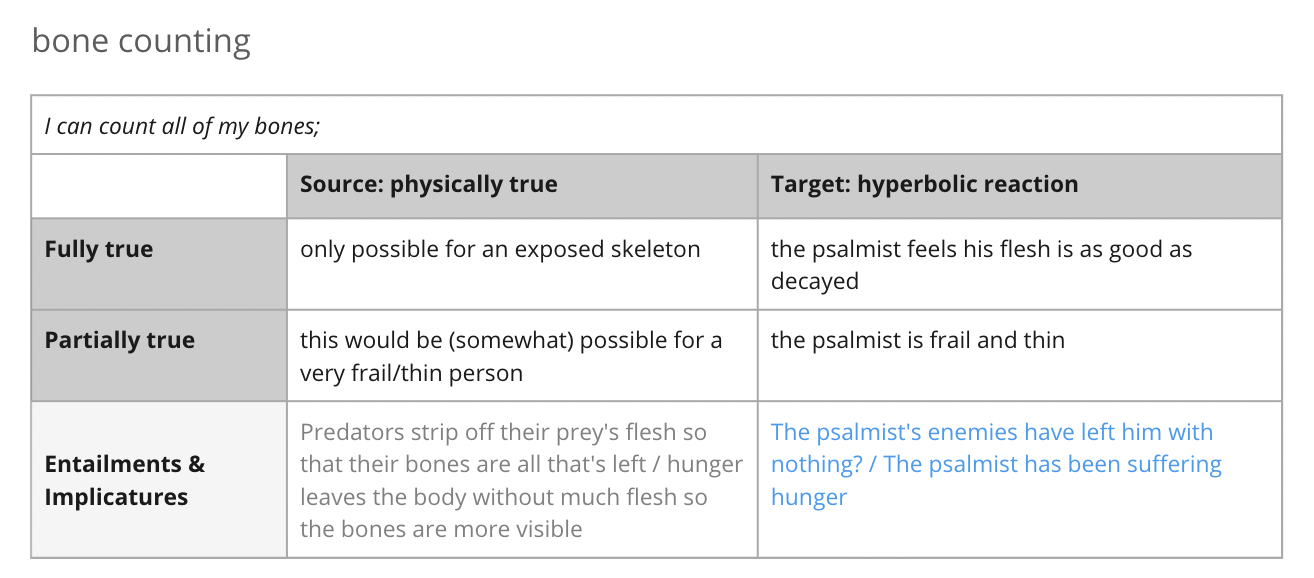This screenshot has width=1314, height=578.
Task: Click the 'Entailments & Implicatures' row header
Action: (x=125, y=480)
